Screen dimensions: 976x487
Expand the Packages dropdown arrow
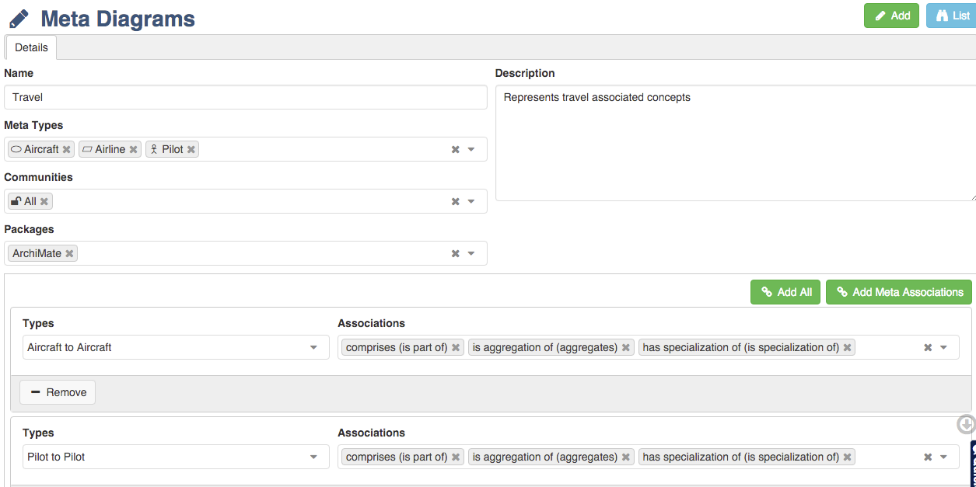pos(471,253)
